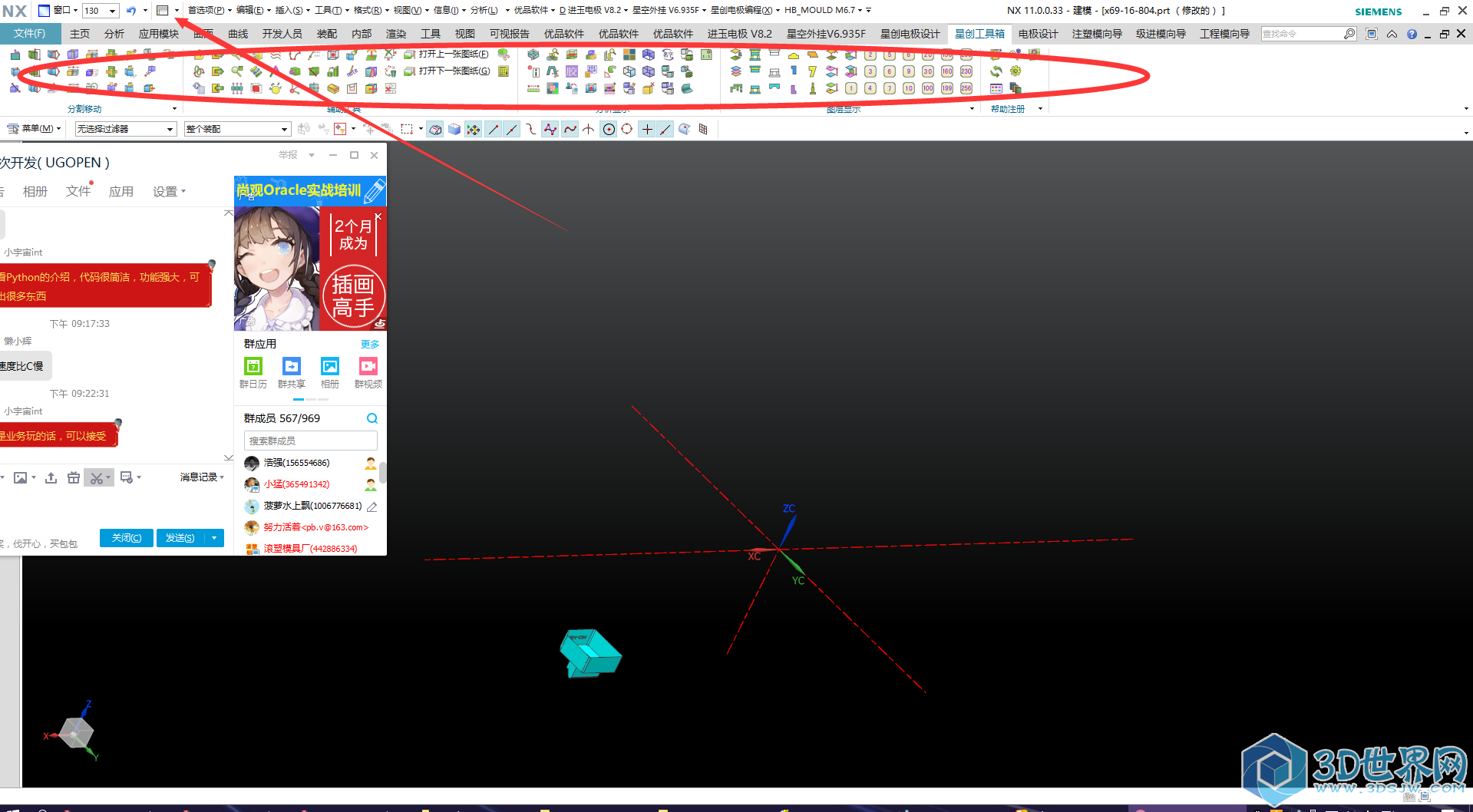Open the yellow gear settings icon in 帮助注册

tap(1016, 71)
